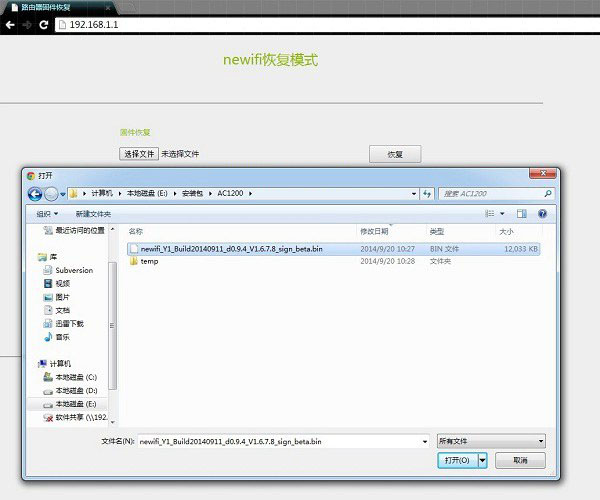Close the router firmware recovery tab
The width and height of the screenshot is (600, 500).
pos(108,7)
